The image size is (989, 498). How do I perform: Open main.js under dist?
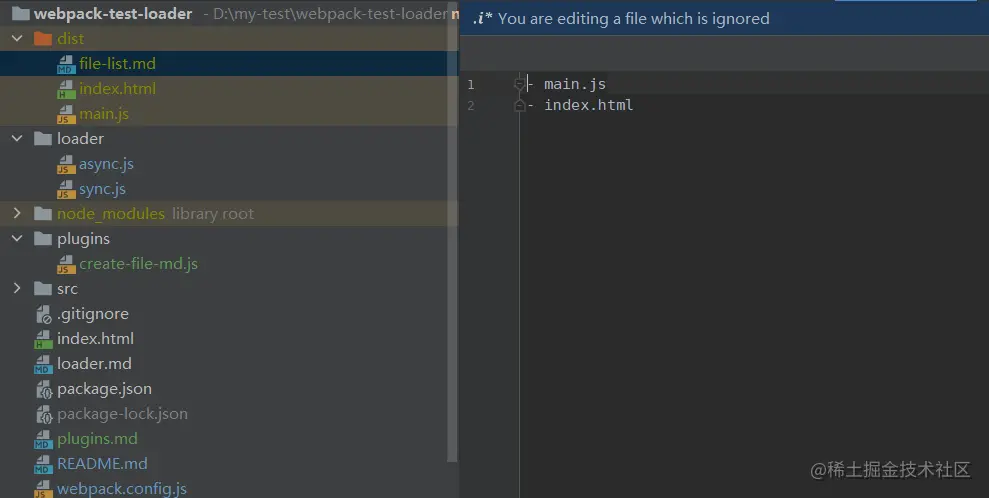point(104,114)
